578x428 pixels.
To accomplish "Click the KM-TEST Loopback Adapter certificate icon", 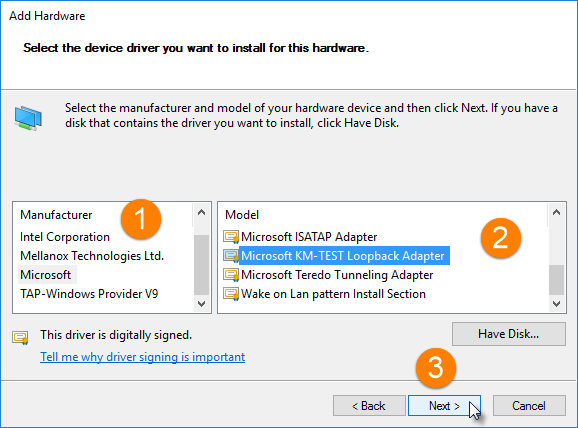I will 231,256.
